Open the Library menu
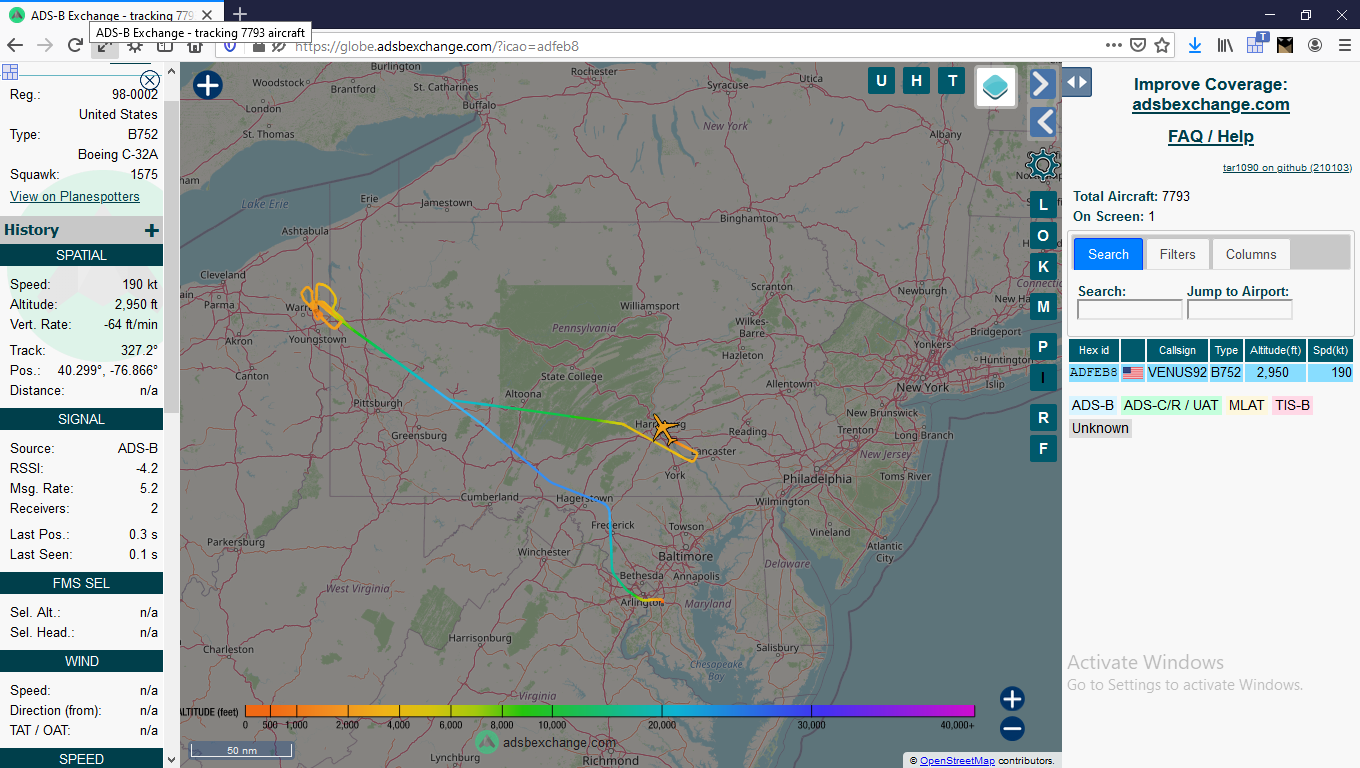 pos(1225,45)
